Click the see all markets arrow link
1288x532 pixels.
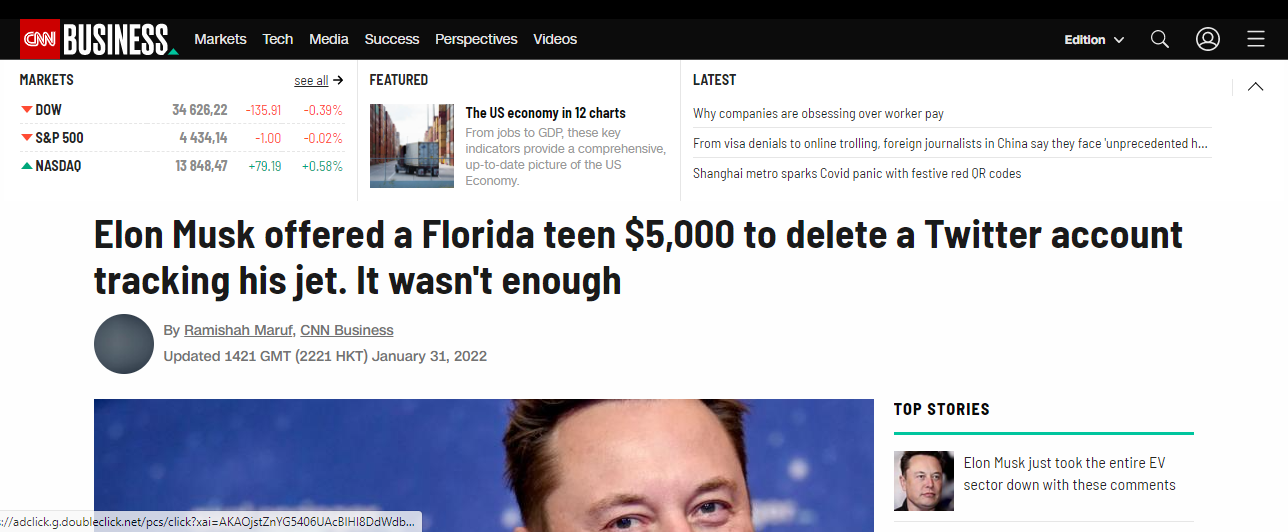tap(319, 80)
